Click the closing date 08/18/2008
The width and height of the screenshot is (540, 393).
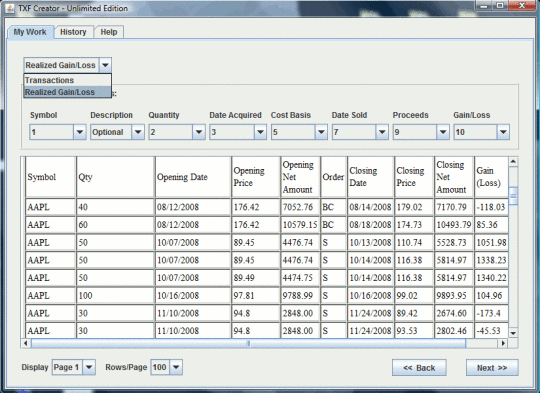pyautogui.click(x=371, y=225)
